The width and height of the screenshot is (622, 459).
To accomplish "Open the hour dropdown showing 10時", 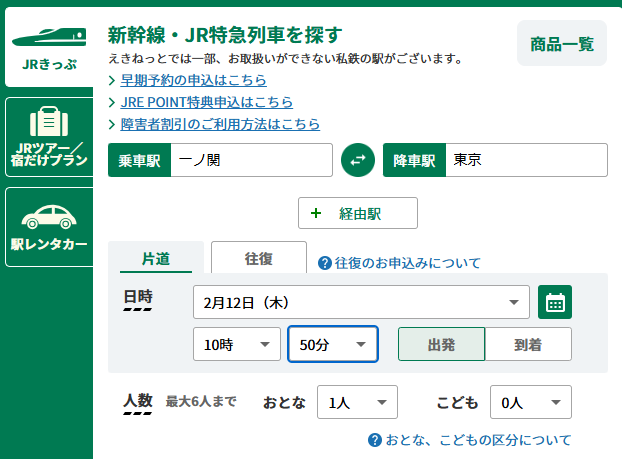I will pyautogui.click(x=236, y=344).
